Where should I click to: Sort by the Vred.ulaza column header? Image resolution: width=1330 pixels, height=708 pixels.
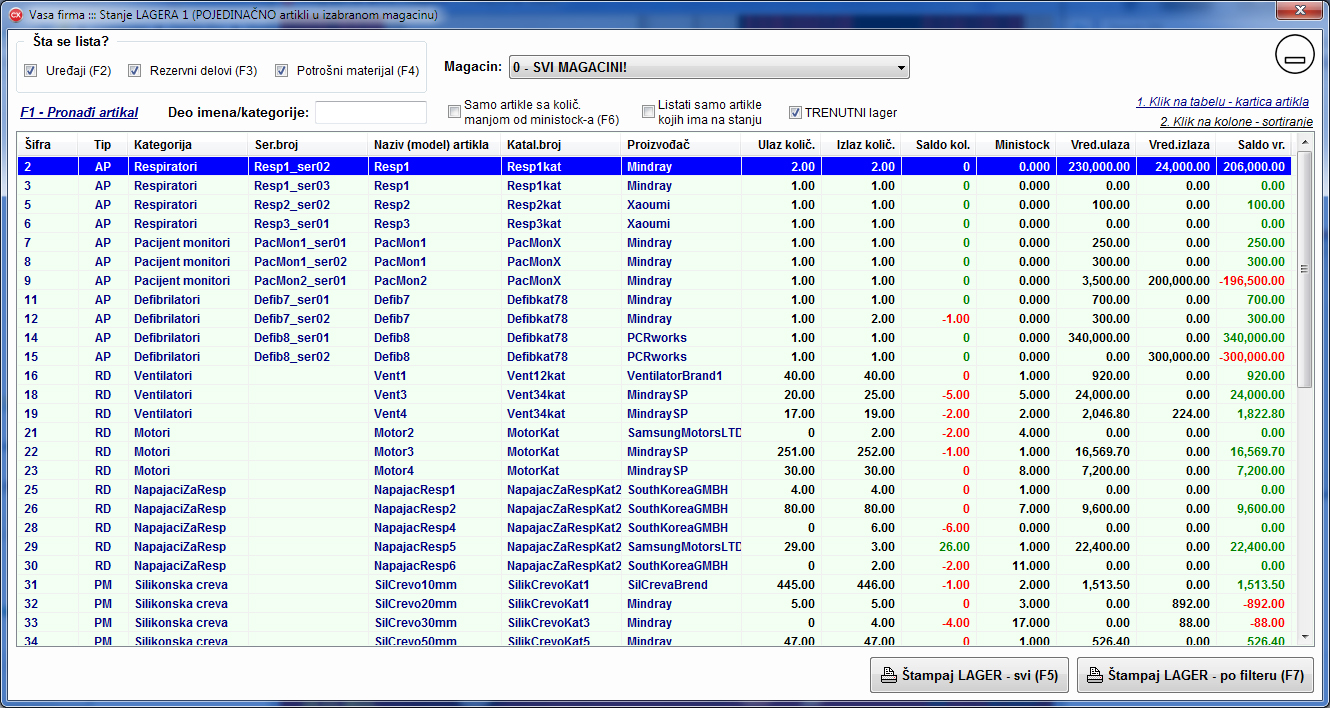point(1095,145)
